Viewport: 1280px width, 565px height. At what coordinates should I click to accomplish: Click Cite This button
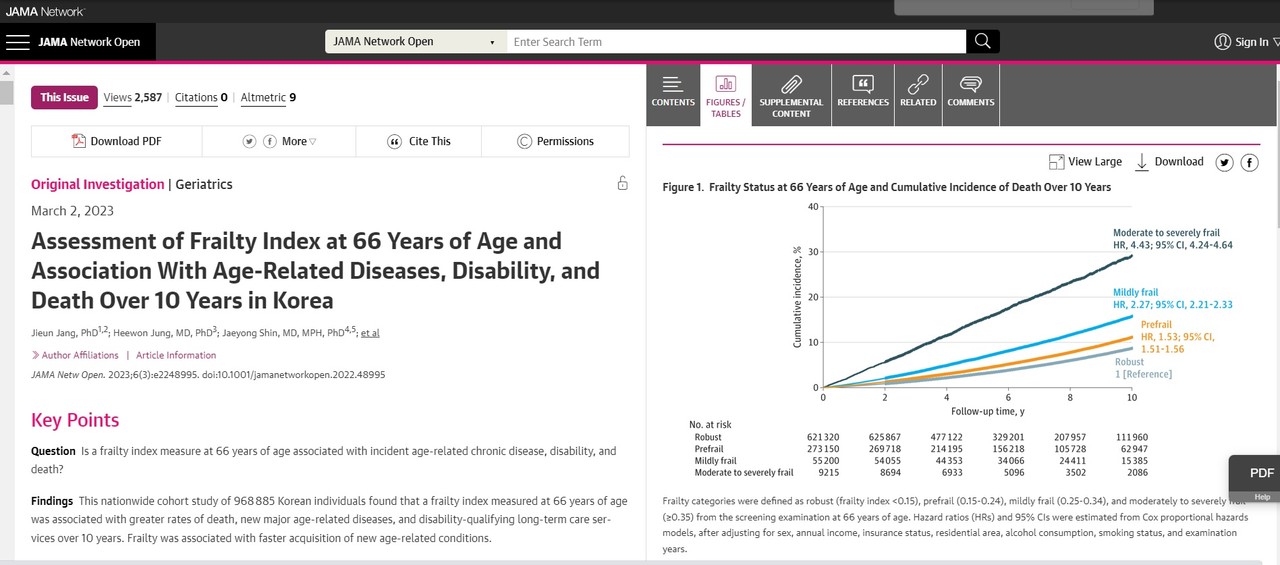pyautogui.click(x=419, y=142)
